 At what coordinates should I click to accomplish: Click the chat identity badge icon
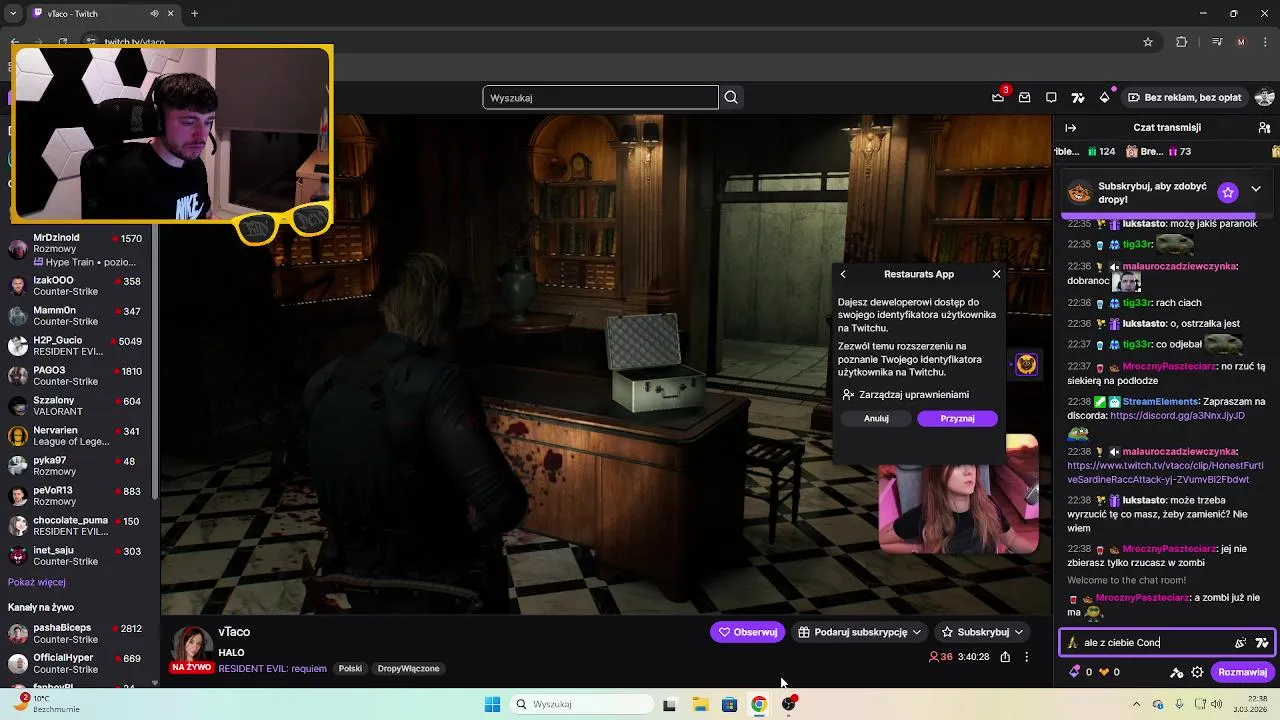(x=1072, y=643)
